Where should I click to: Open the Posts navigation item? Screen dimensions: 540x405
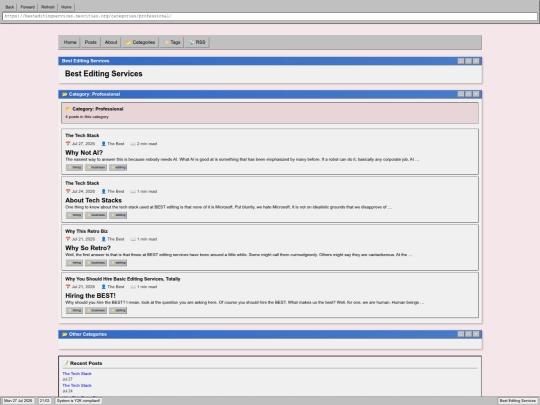(91, 42)
